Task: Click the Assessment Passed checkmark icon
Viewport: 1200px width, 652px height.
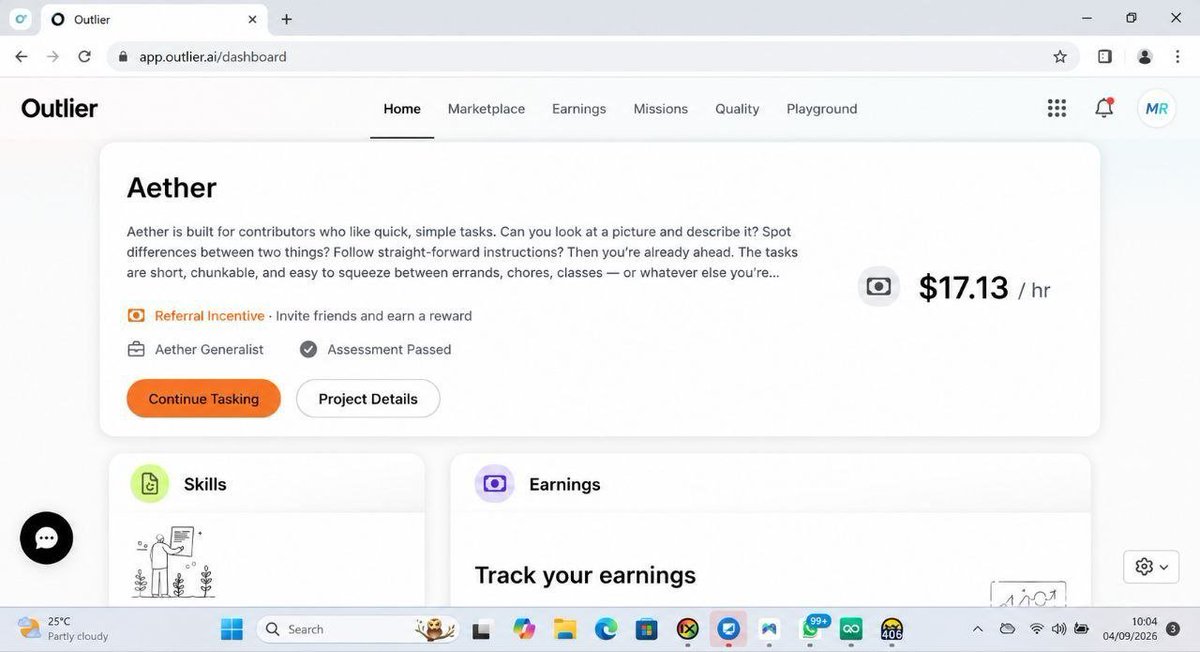Action: point(308,349)
